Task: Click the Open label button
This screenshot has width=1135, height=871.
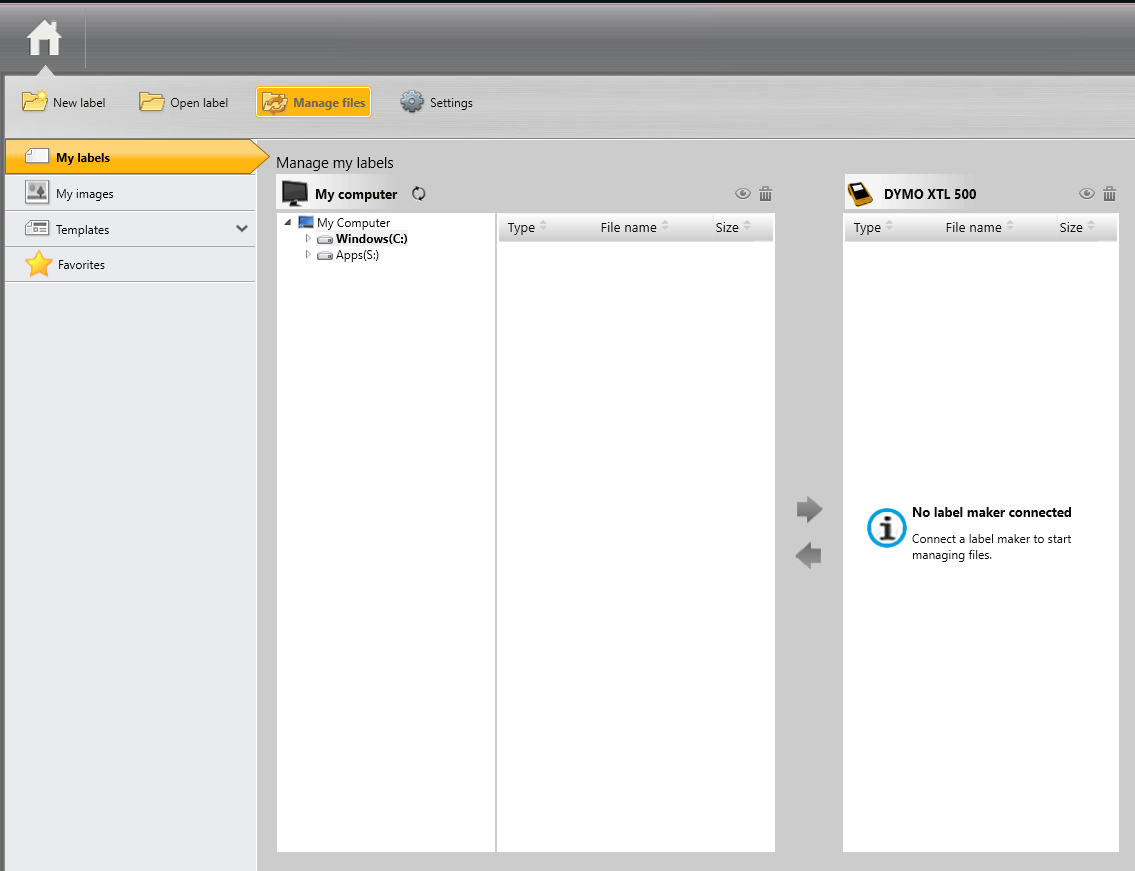Action: [184, 102]
